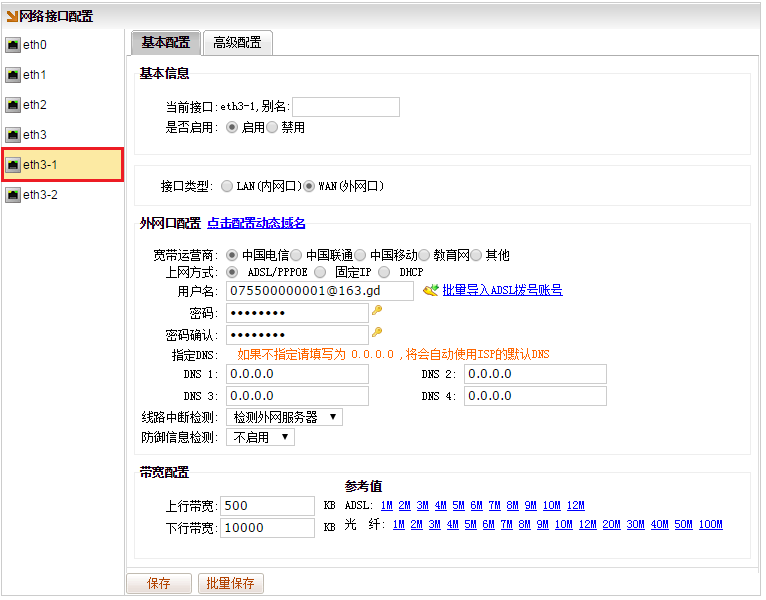Expand the 防御信息检测 dropdown

260,437
